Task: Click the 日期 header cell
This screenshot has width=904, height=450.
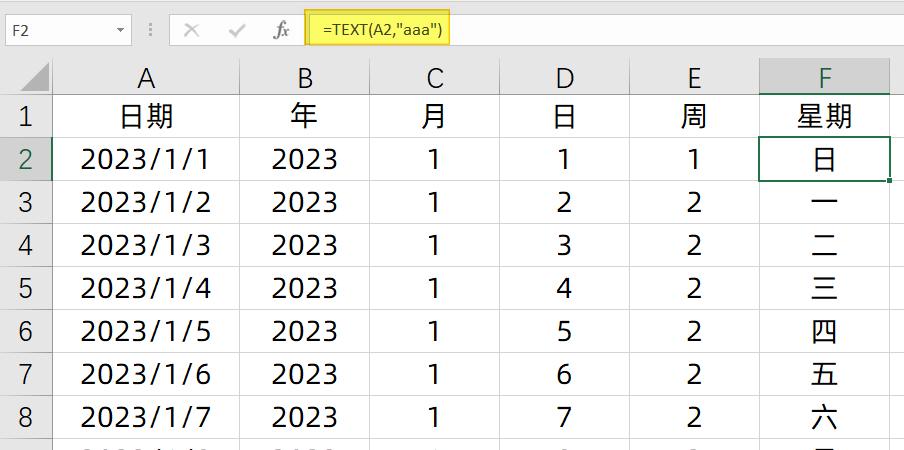Action: tap(146, 116)
